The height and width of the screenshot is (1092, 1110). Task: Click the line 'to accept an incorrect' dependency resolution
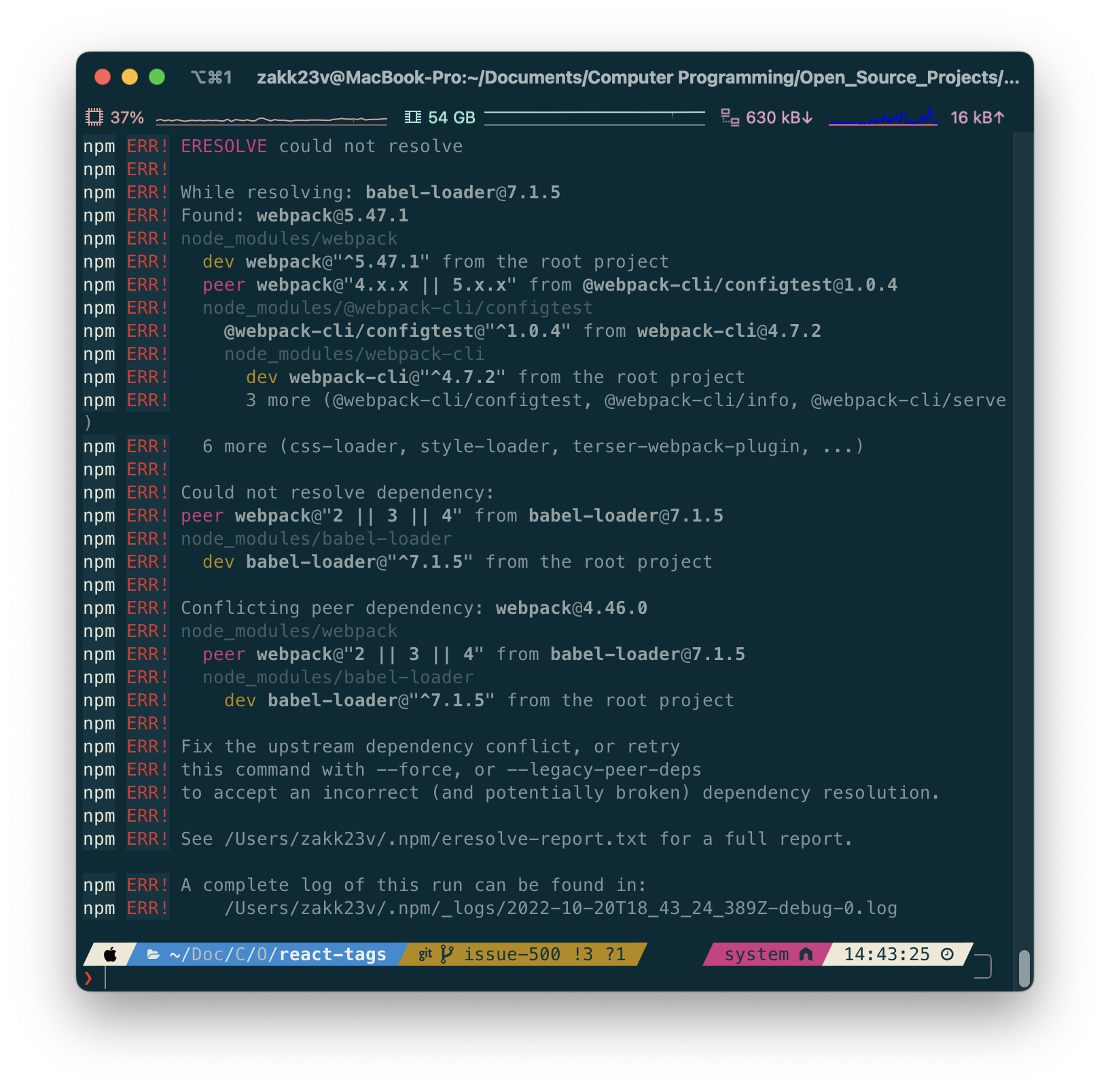pos(560,793)
